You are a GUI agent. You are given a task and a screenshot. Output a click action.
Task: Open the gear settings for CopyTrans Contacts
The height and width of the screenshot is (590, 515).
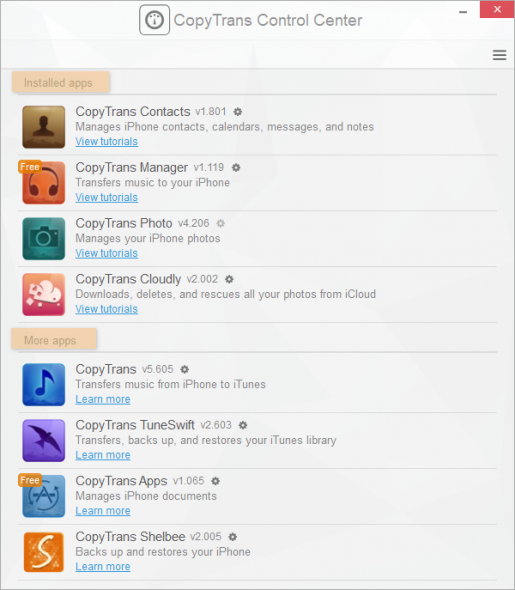[238, 112]
